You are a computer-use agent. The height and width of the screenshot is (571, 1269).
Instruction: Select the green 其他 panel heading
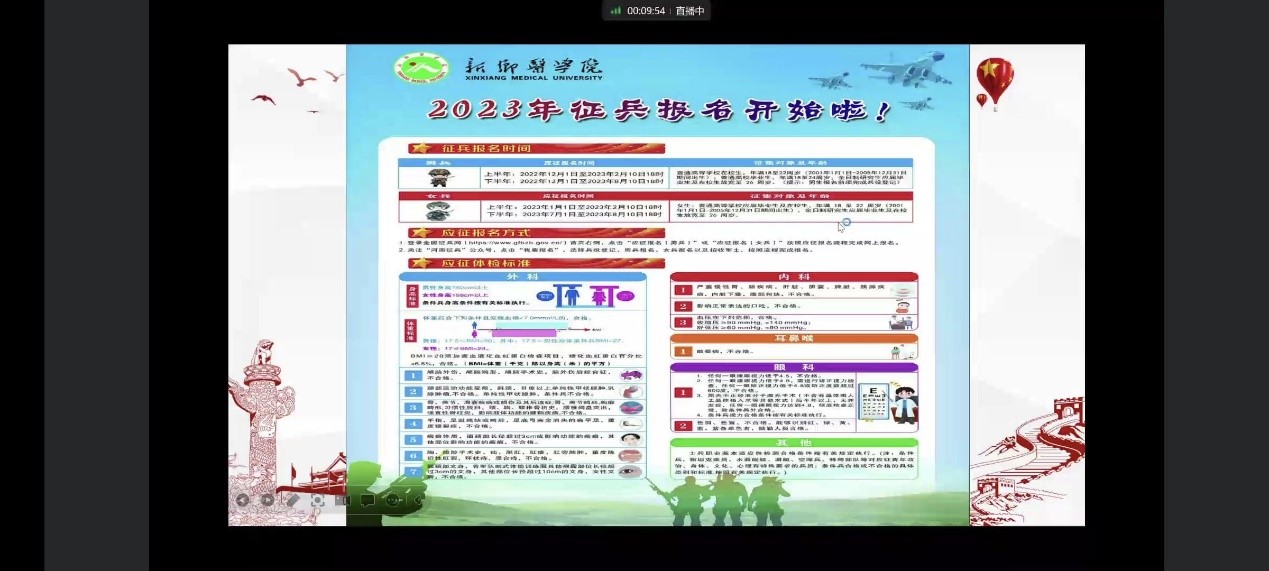793,442
